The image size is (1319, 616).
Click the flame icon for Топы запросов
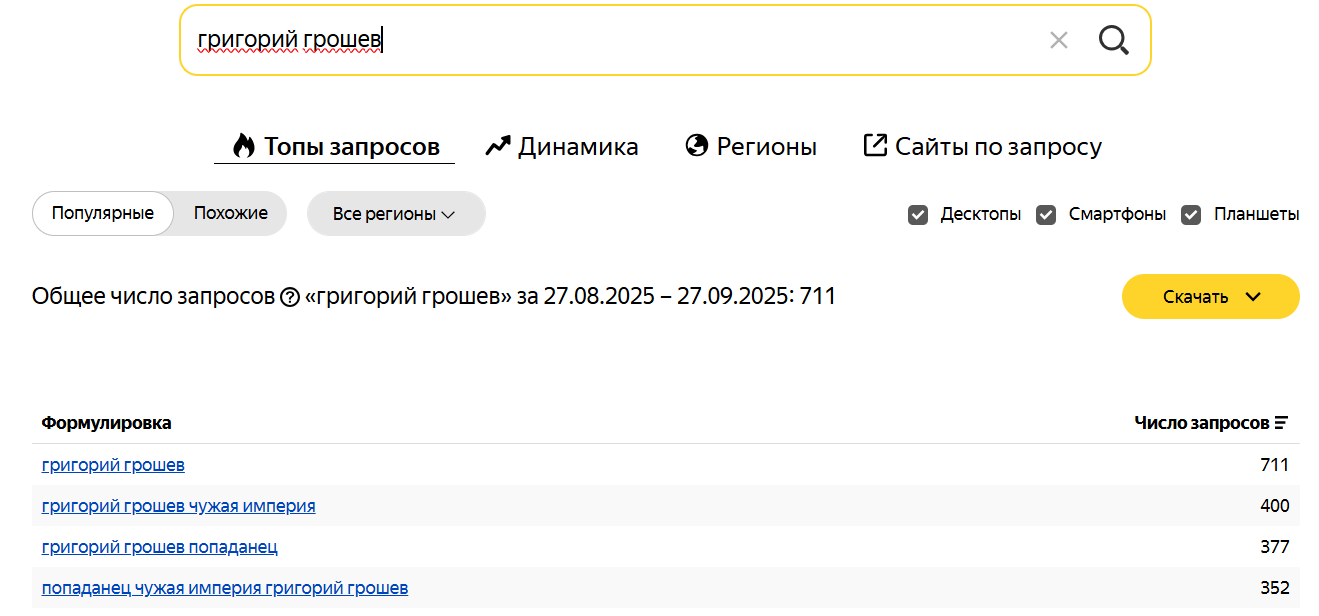point(244,146)
